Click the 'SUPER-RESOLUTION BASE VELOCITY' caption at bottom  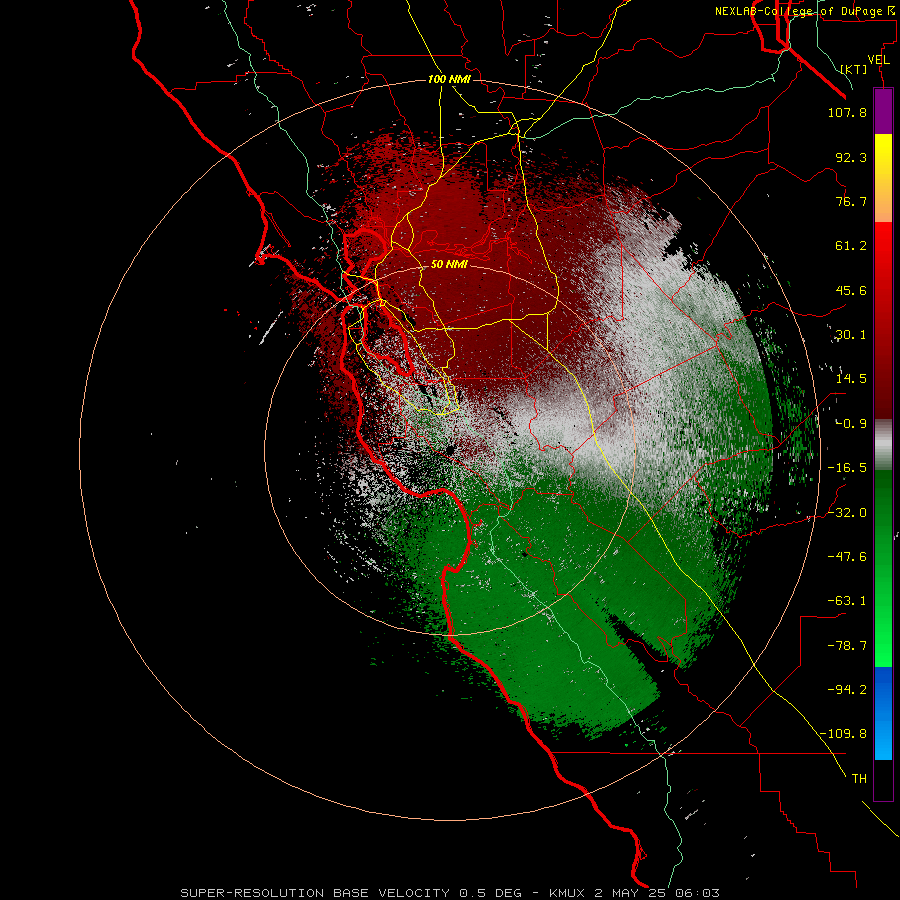(x=315, y=893)
